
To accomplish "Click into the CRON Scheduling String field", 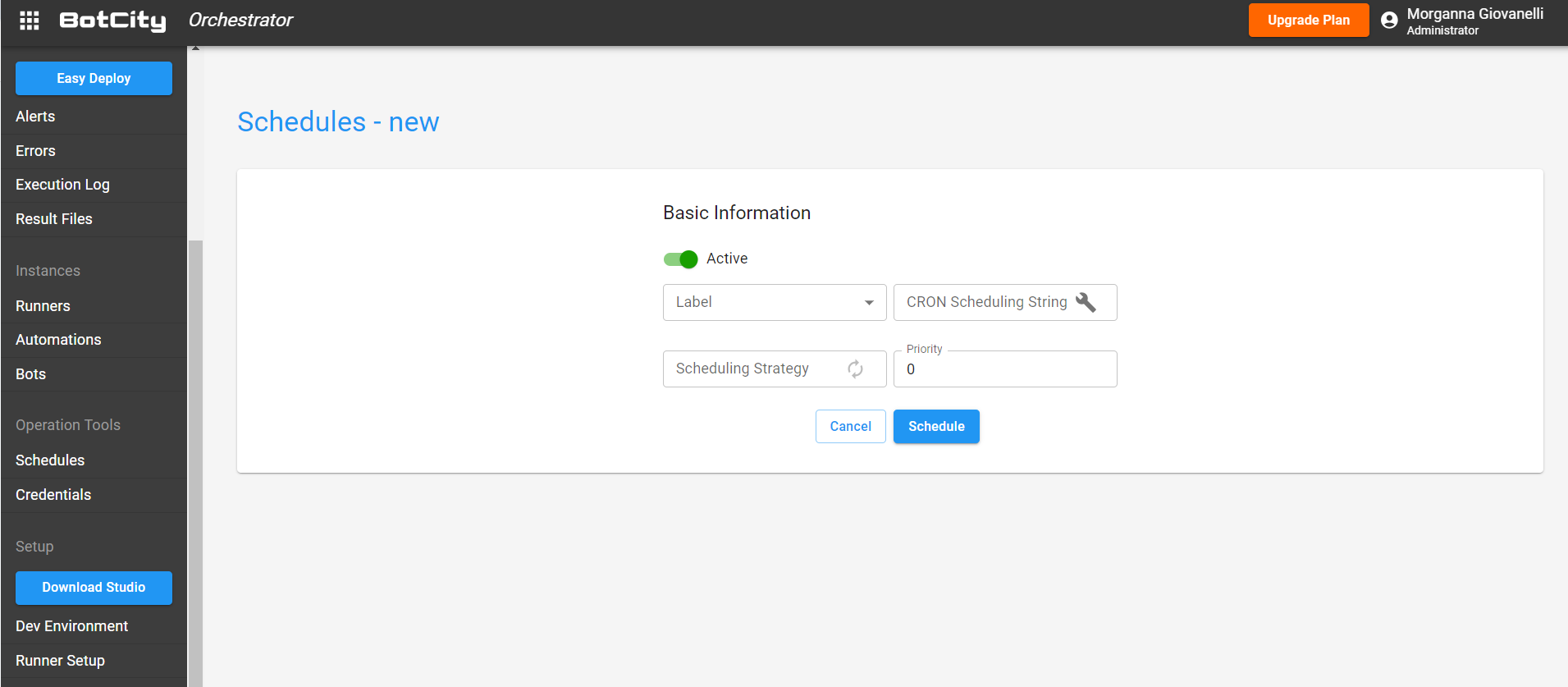I will coord(985,302).
